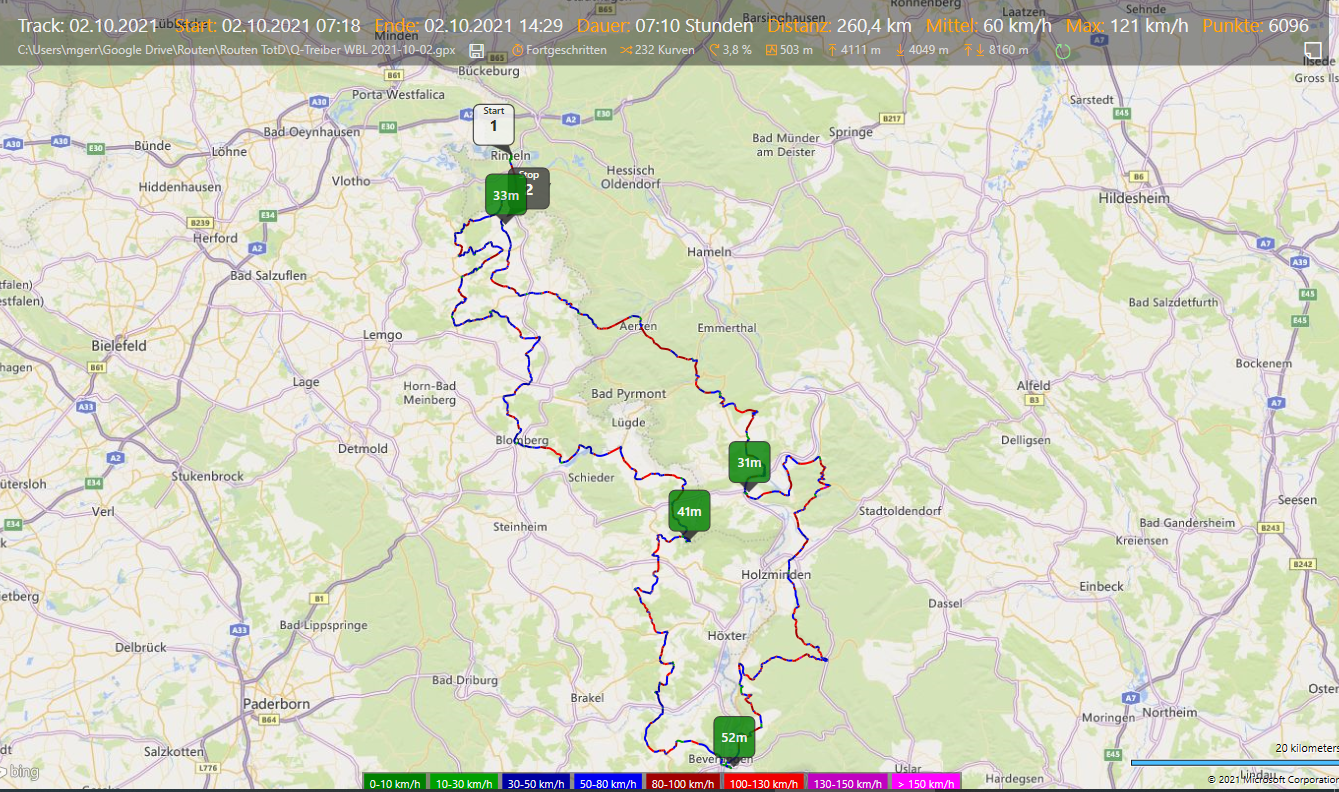The width and height of the screenshot is (1339, 792).
Task: Click the > 150 km/h magenta legend box
Action: (923, 784)
